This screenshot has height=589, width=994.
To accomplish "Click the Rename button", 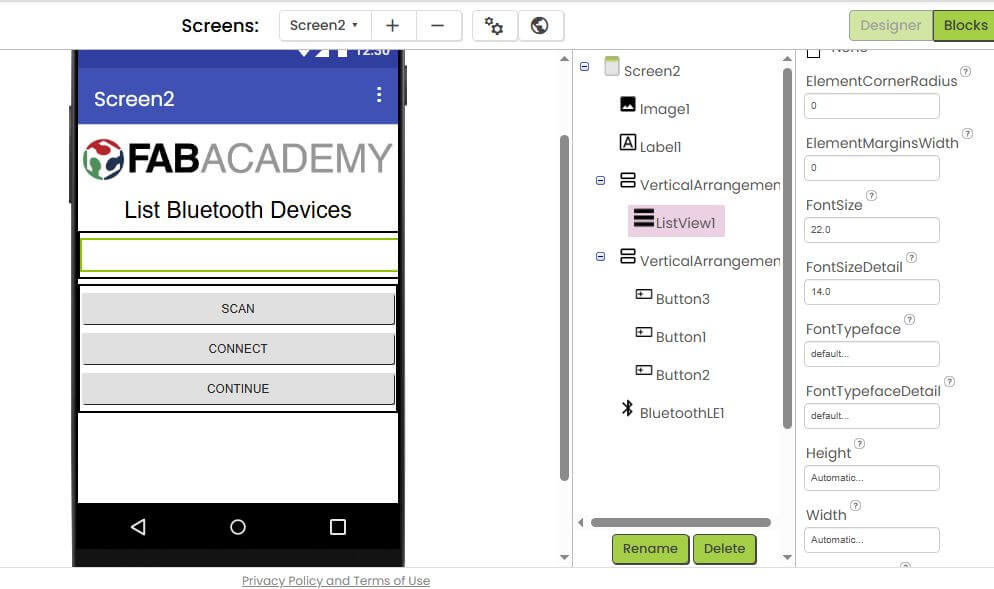I will click(650, 548).
